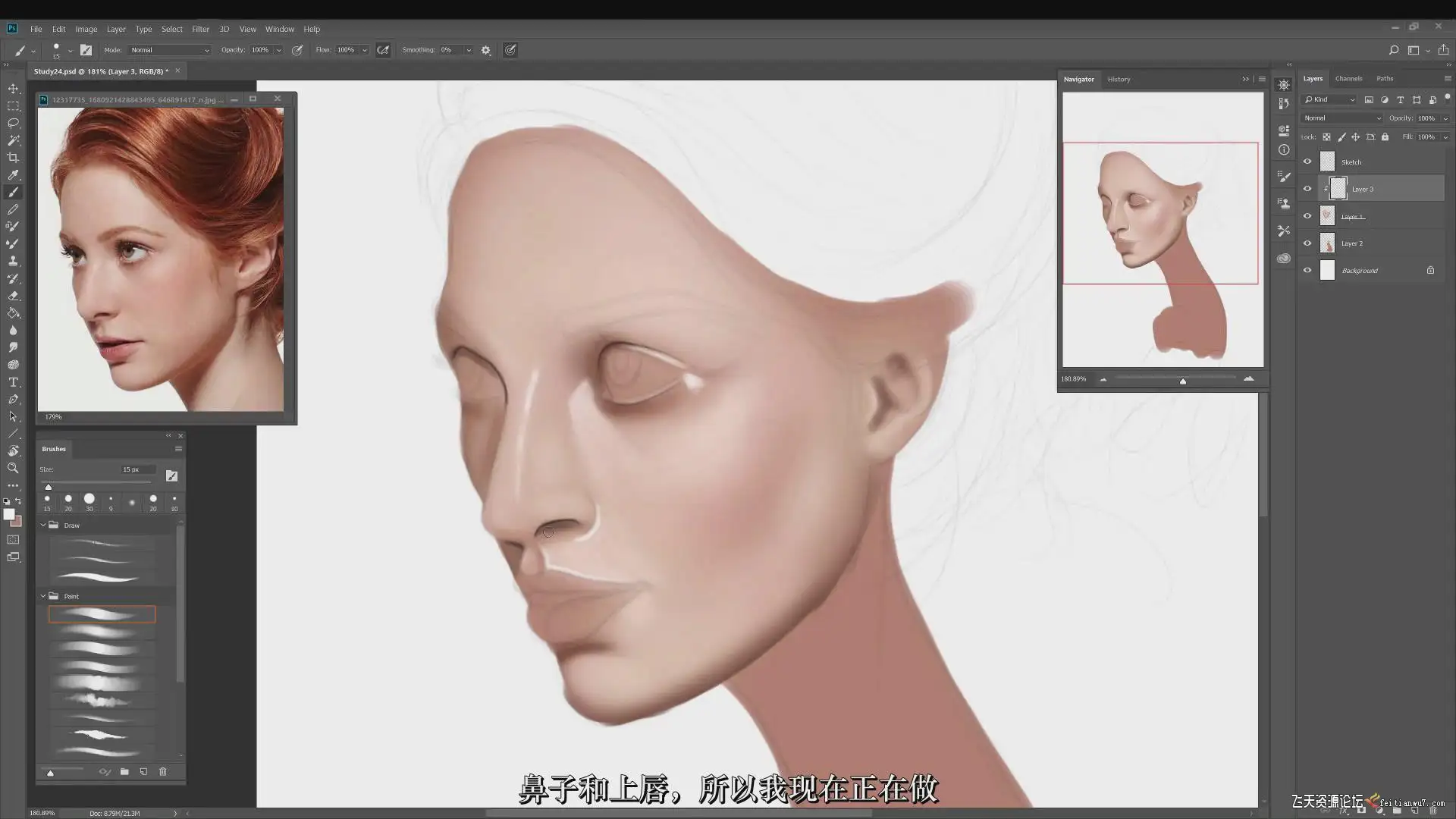Hide the Sketch layer
Viewport: 1456px width, 819px height.
click(x=1307, y=162)
